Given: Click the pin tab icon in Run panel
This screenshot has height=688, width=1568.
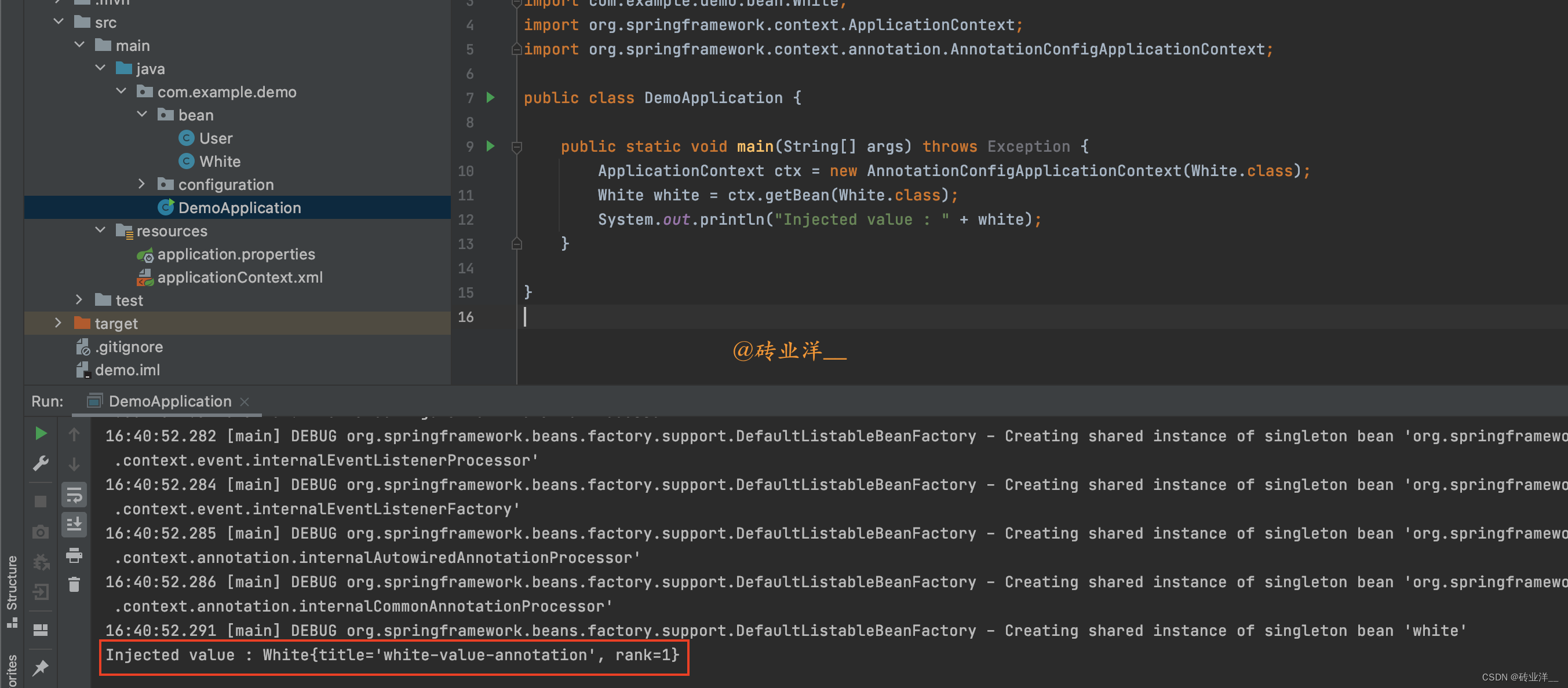Looking at the screenshot, I should pos(41,667).
